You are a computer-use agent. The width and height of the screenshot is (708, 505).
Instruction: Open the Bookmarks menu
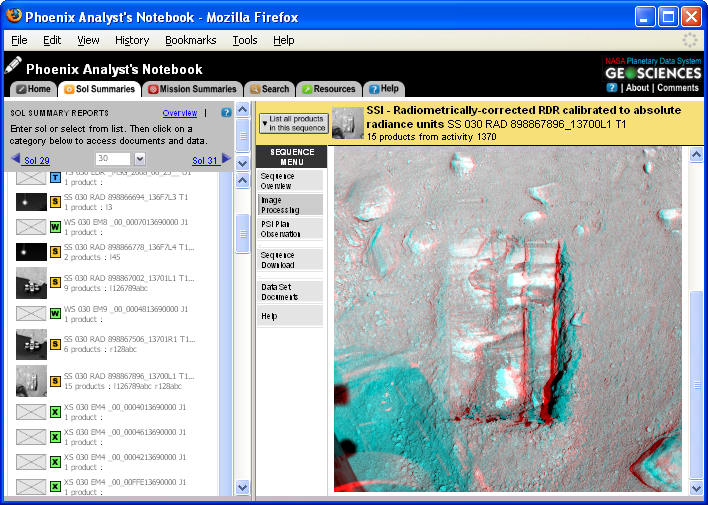point(190,40)
